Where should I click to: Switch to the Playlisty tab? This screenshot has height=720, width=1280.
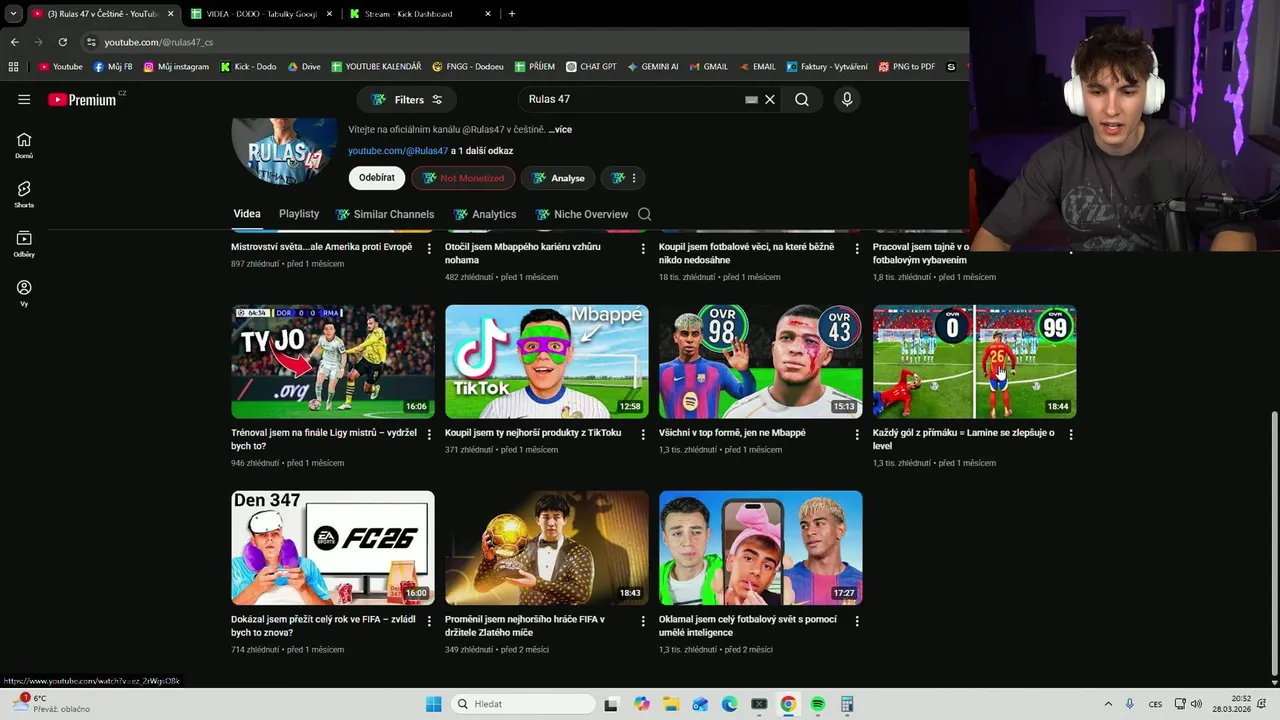pos(299,214)
